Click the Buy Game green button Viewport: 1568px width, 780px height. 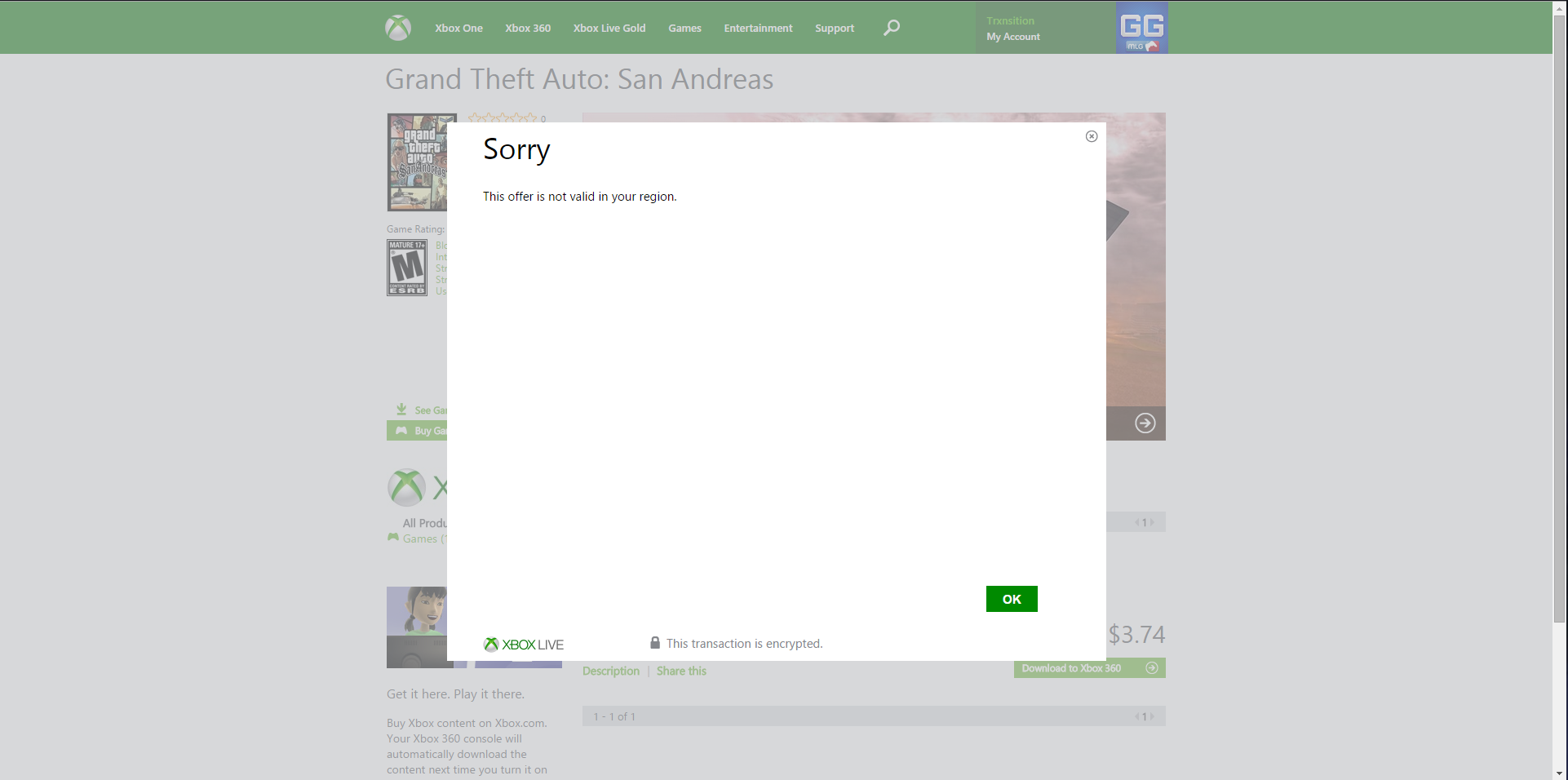click(x=417, y=431)
